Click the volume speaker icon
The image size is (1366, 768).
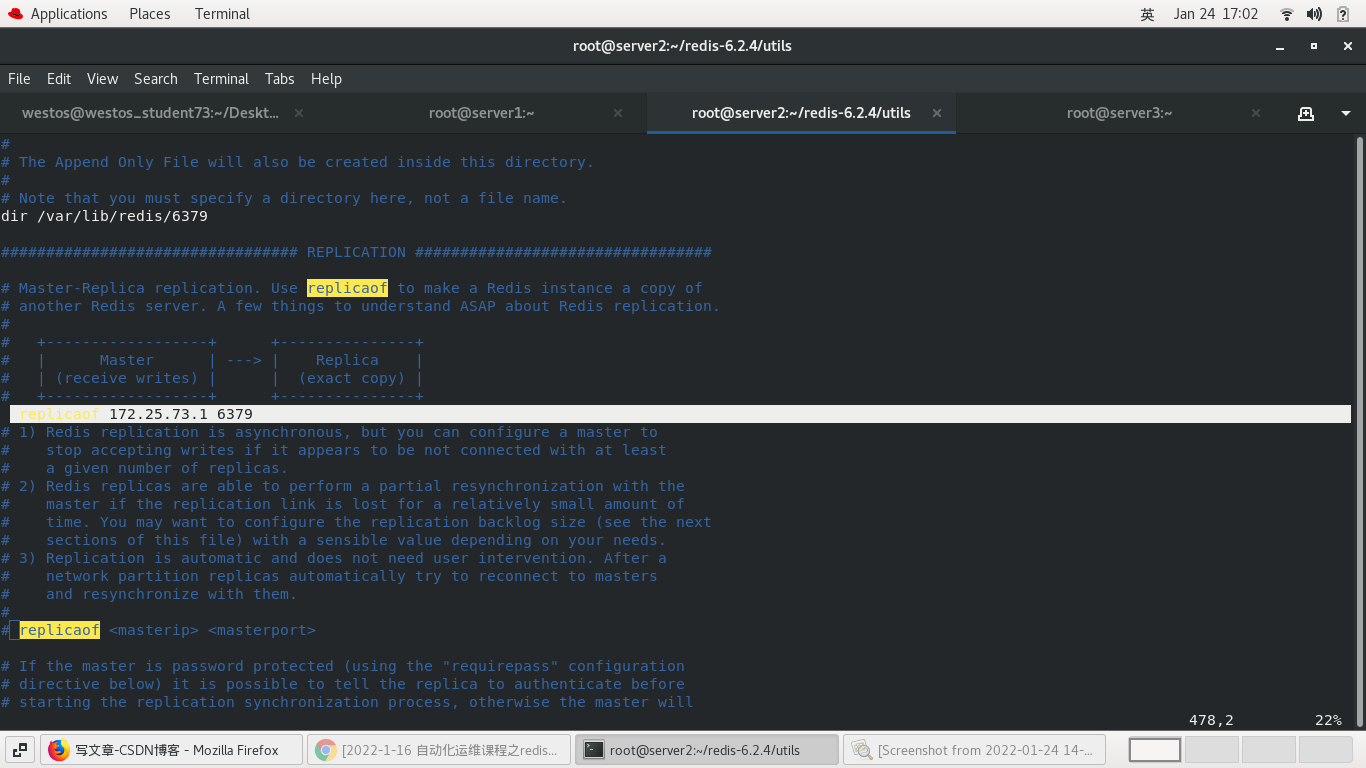(x=1315, y=14)
